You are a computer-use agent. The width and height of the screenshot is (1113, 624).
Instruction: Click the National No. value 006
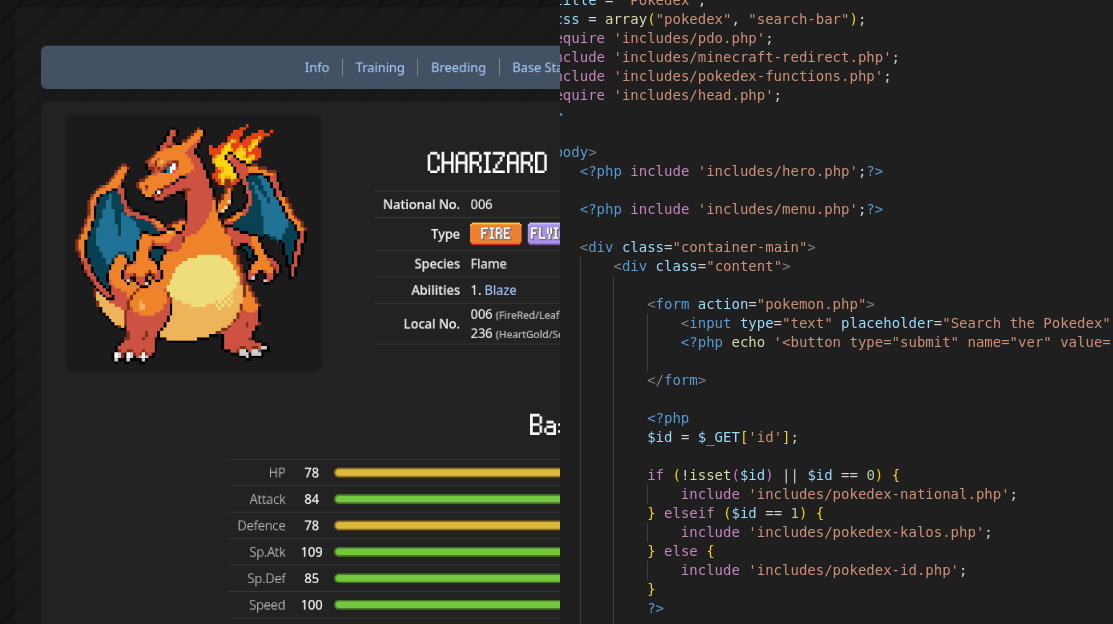481,204
